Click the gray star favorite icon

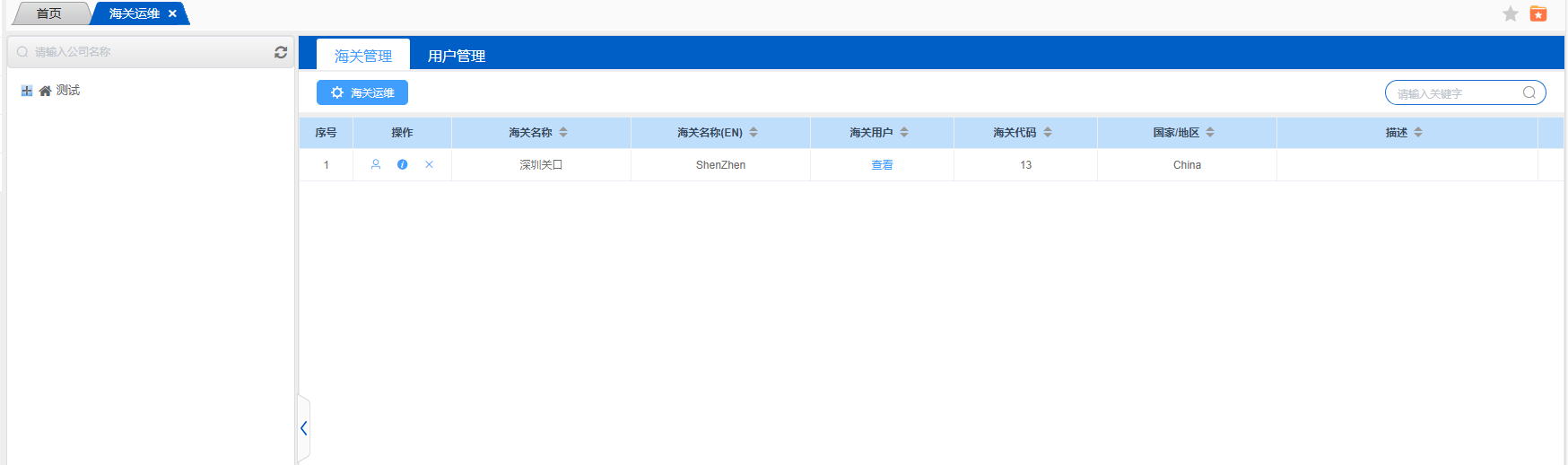click(1511, 13)
